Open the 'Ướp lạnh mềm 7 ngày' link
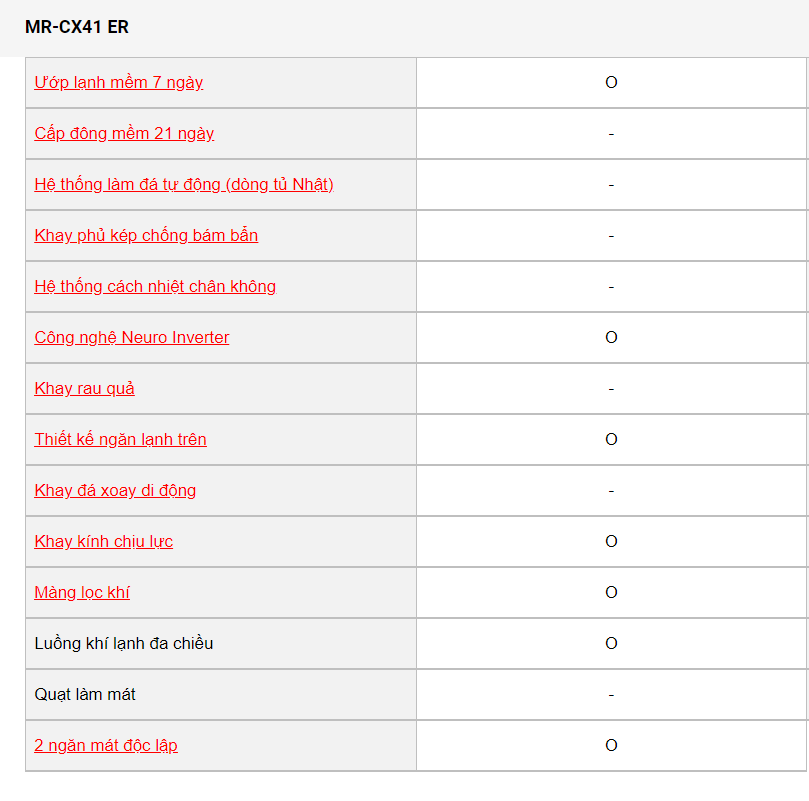Screen dimensions: 809x801 [119, 83]
